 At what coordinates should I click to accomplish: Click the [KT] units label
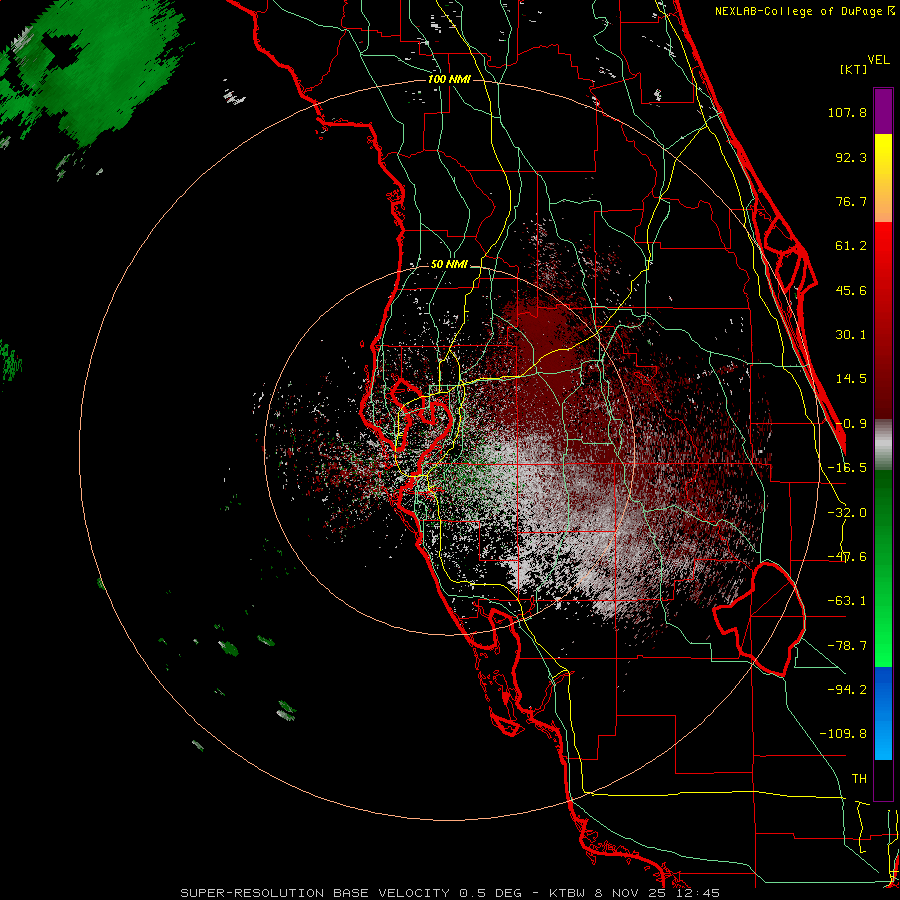(854, 69)
